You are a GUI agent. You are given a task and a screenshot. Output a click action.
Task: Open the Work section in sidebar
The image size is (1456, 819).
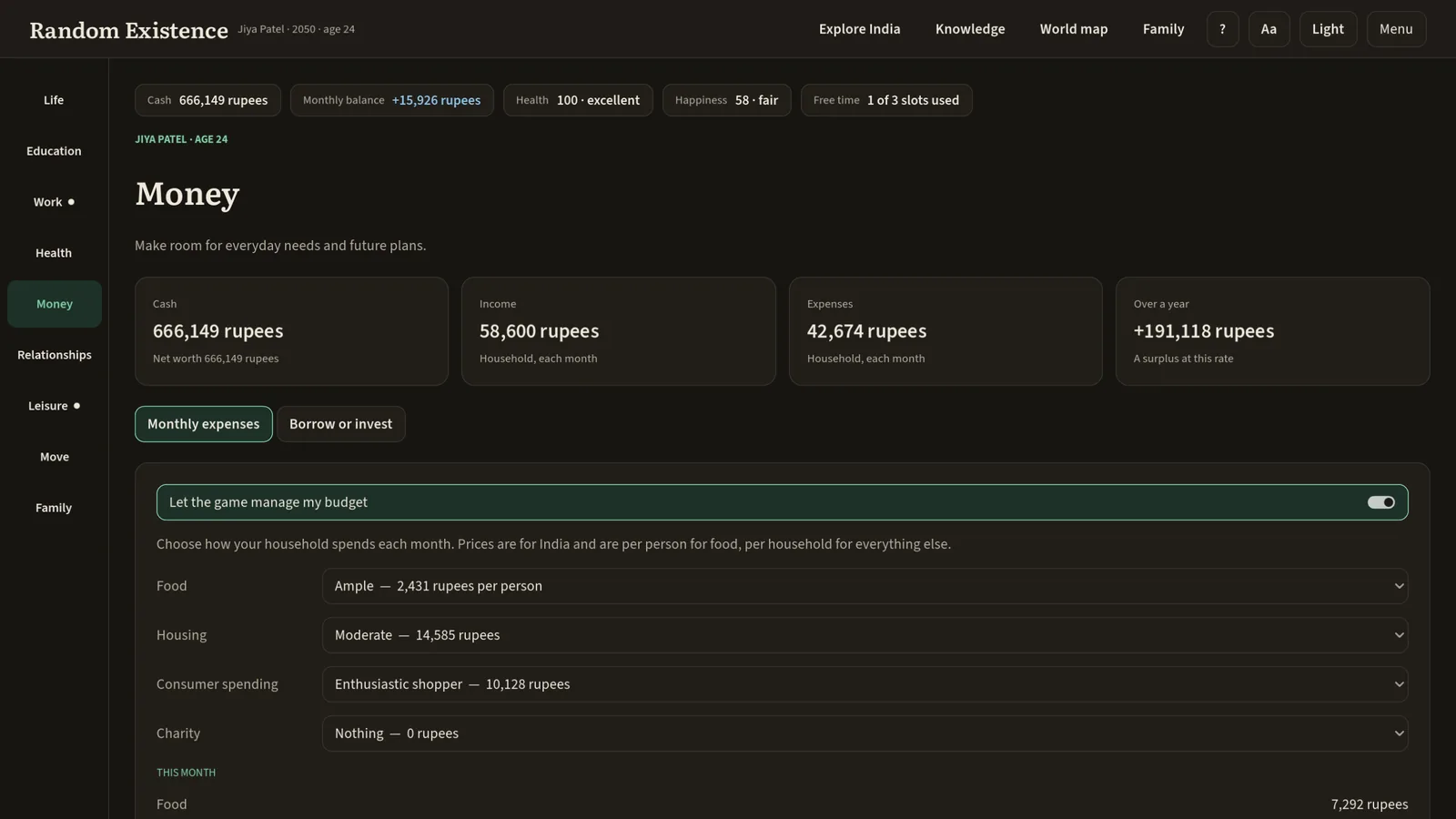(54, 202)
